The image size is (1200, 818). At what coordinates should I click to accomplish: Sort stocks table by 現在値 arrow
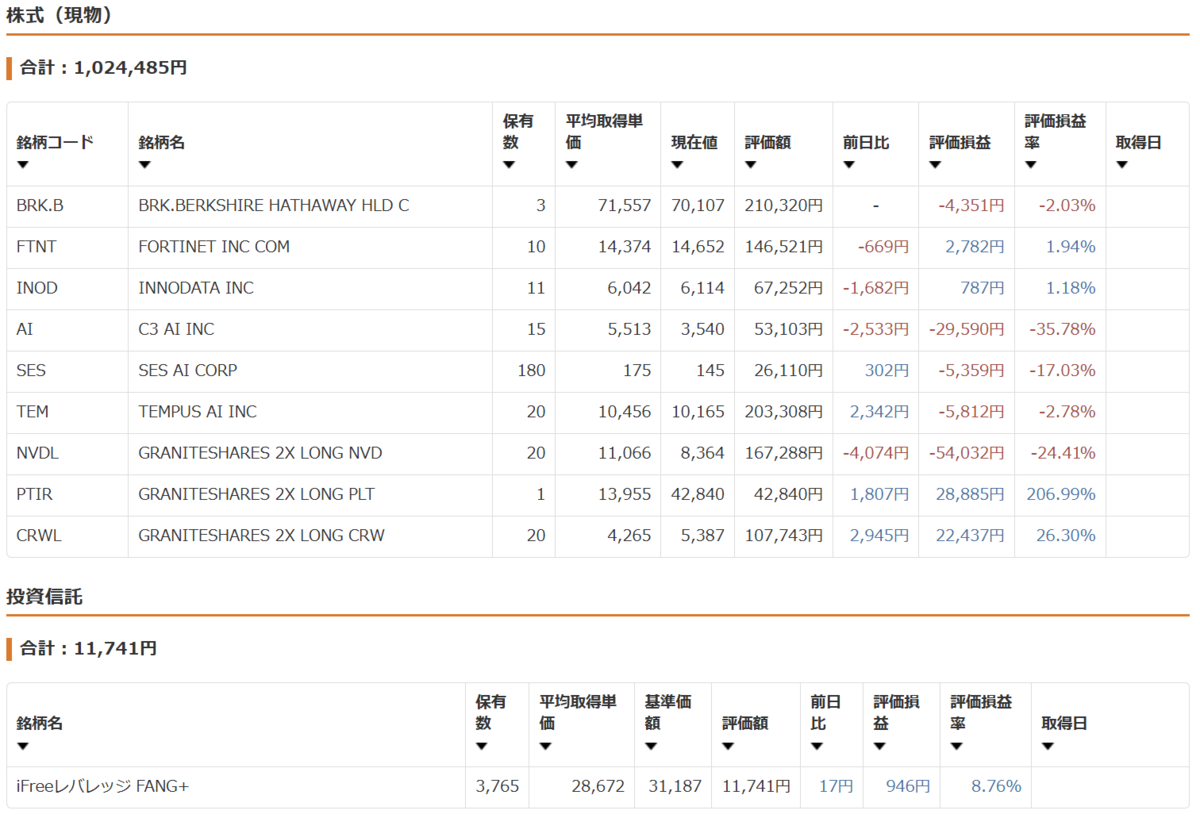(x=676, y=165)
